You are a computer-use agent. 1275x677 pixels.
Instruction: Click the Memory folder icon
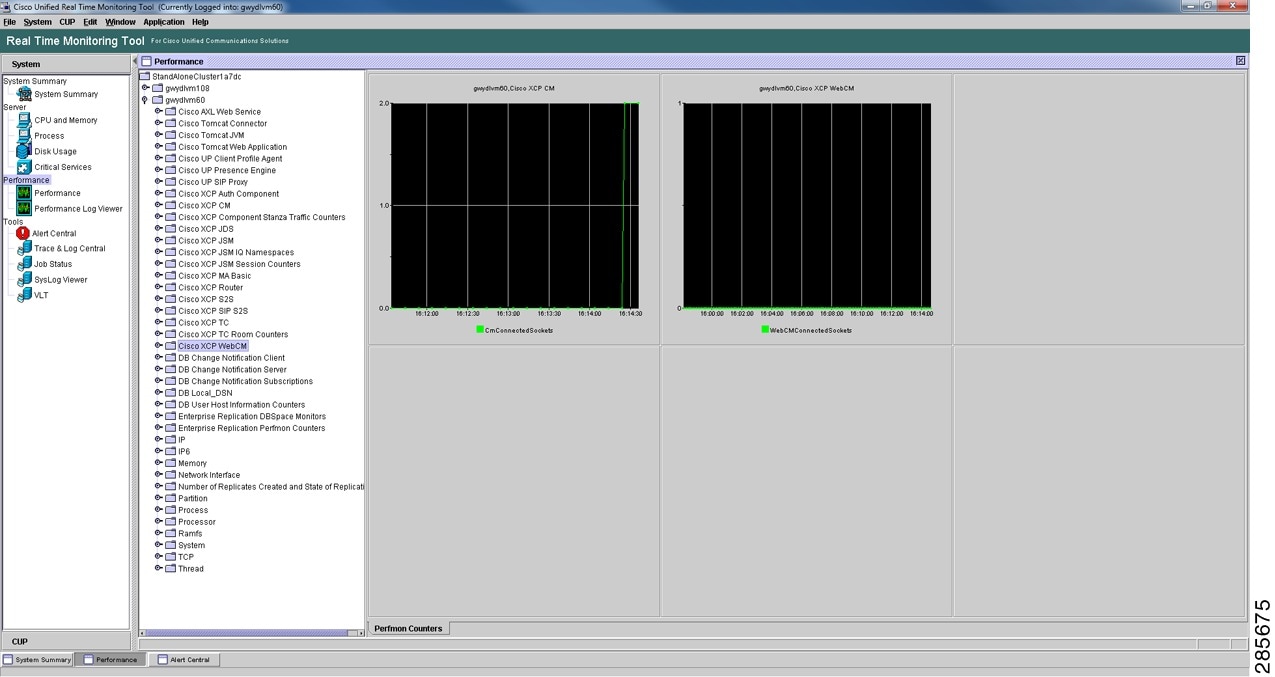click(170, 463)
